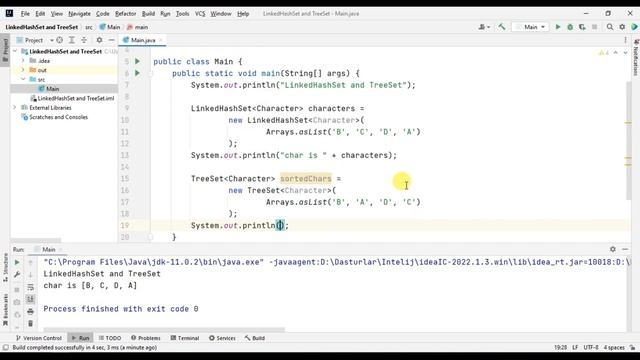Open TODO tool window
640x360 pixels.
tap(110, 338)
